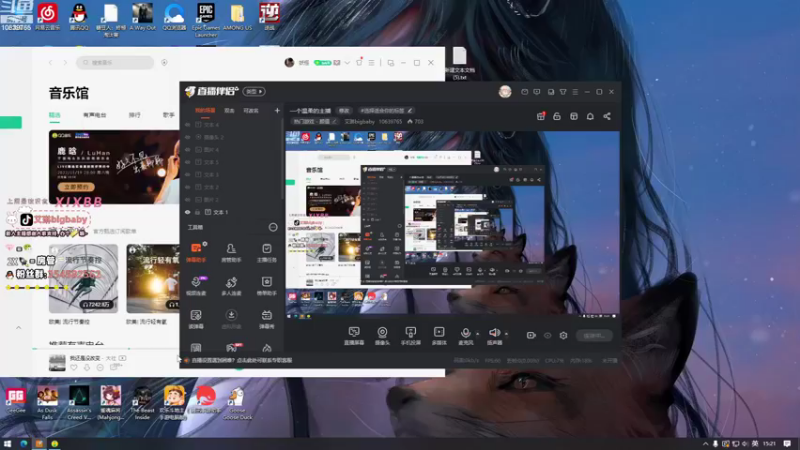Add a 手机投屏 phone casting source
This screenshot has height=450, width=800.
point(411,336)
